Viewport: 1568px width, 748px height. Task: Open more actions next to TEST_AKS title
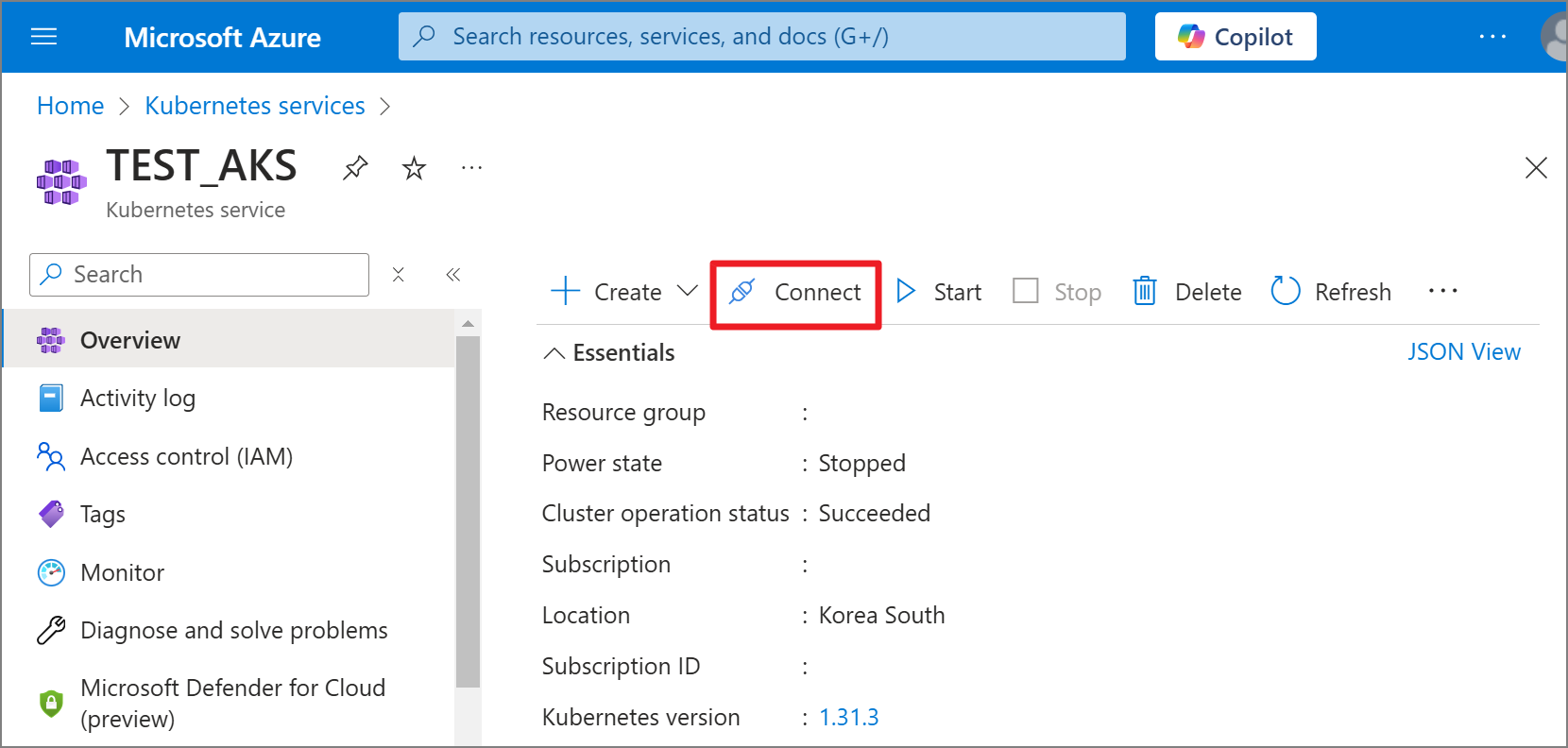tap(471, 168)
